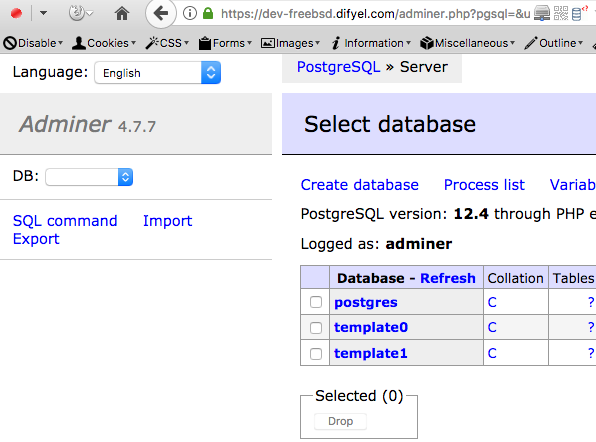Open the Export link in sidebar
The width and height of the screenshot is (596, 442).
[x=36, y=239]
